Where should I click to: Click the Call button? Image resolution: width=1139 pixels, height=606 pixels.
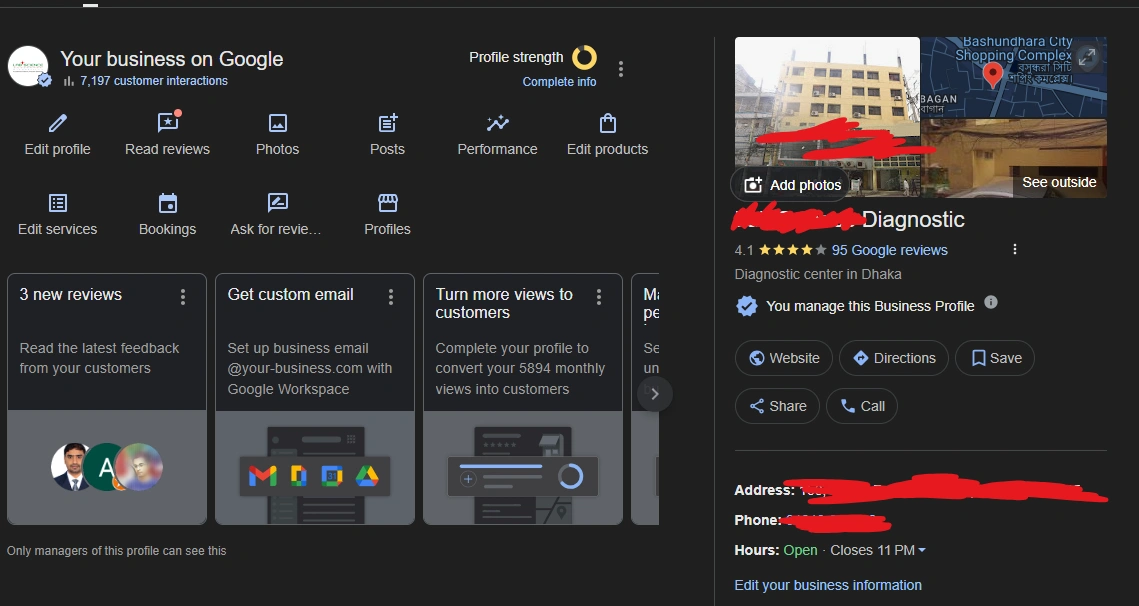pos(862,406)
